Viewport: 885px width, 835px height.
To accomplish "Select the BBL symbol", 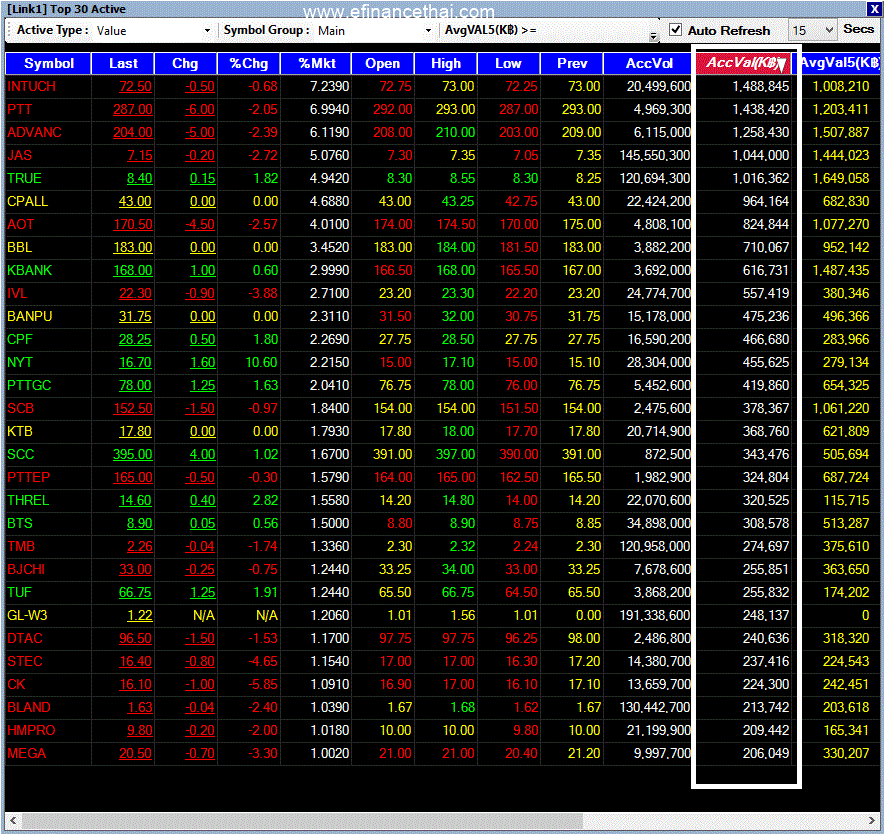I will pos(20,247).
